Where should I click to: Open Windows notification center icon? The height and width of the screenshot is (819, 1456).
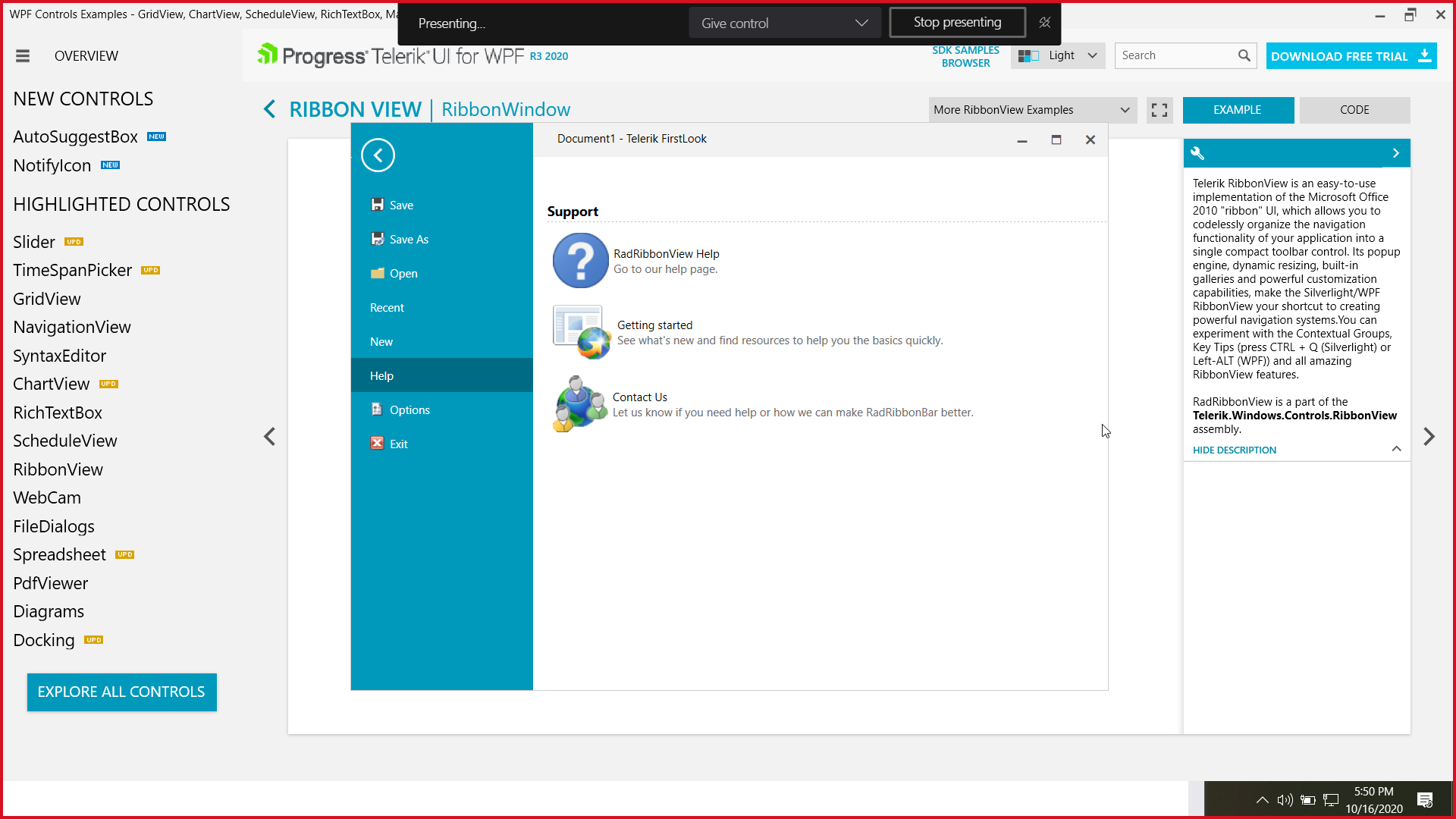click(x=1425, y=799)
